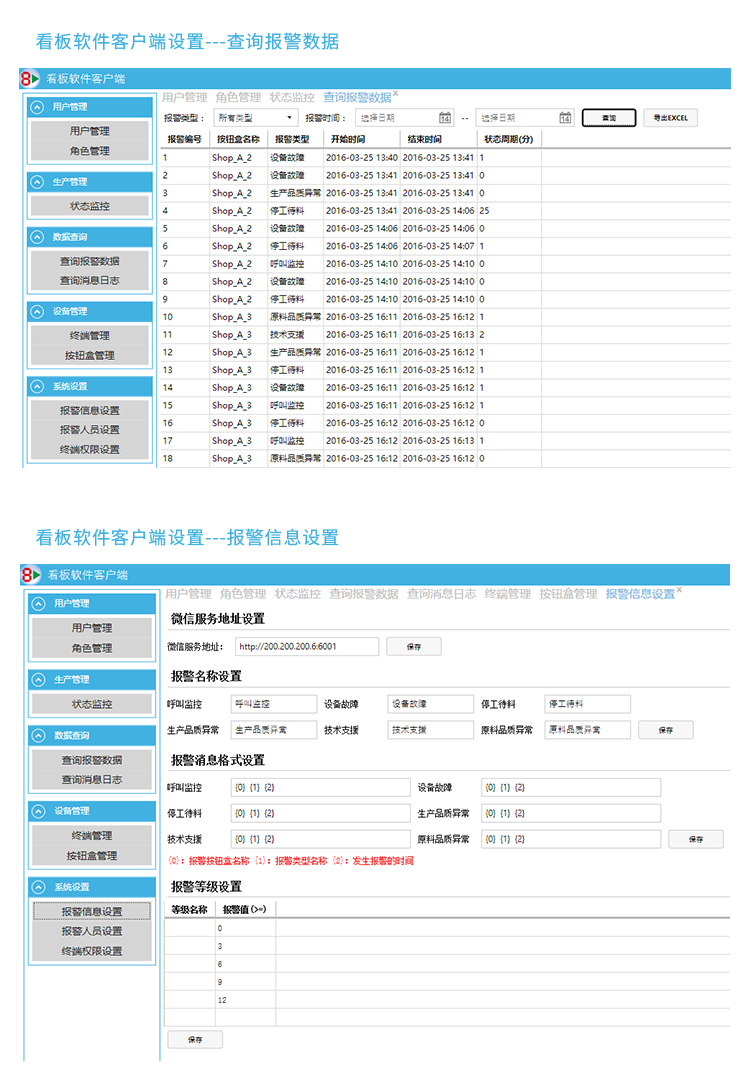Save the 微信服务地址 setting
Screen dimensions: 750x1092
click(x=413, y=647)
